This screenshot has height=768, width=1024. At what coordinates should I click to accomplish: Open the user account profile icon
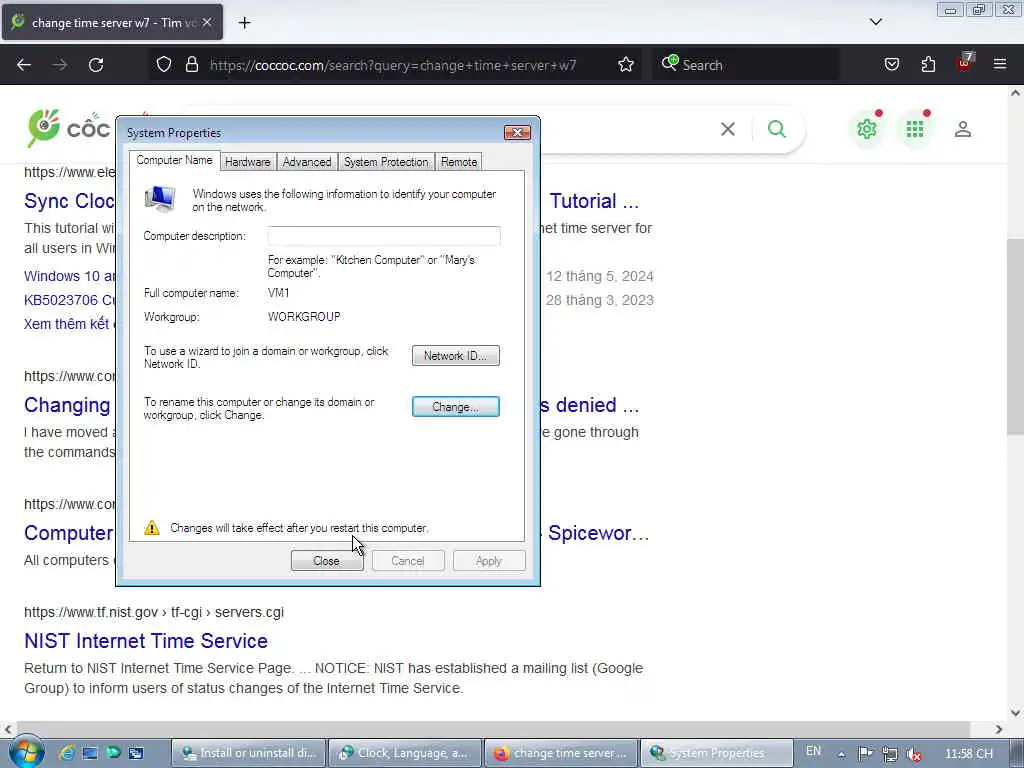point(963,129)
